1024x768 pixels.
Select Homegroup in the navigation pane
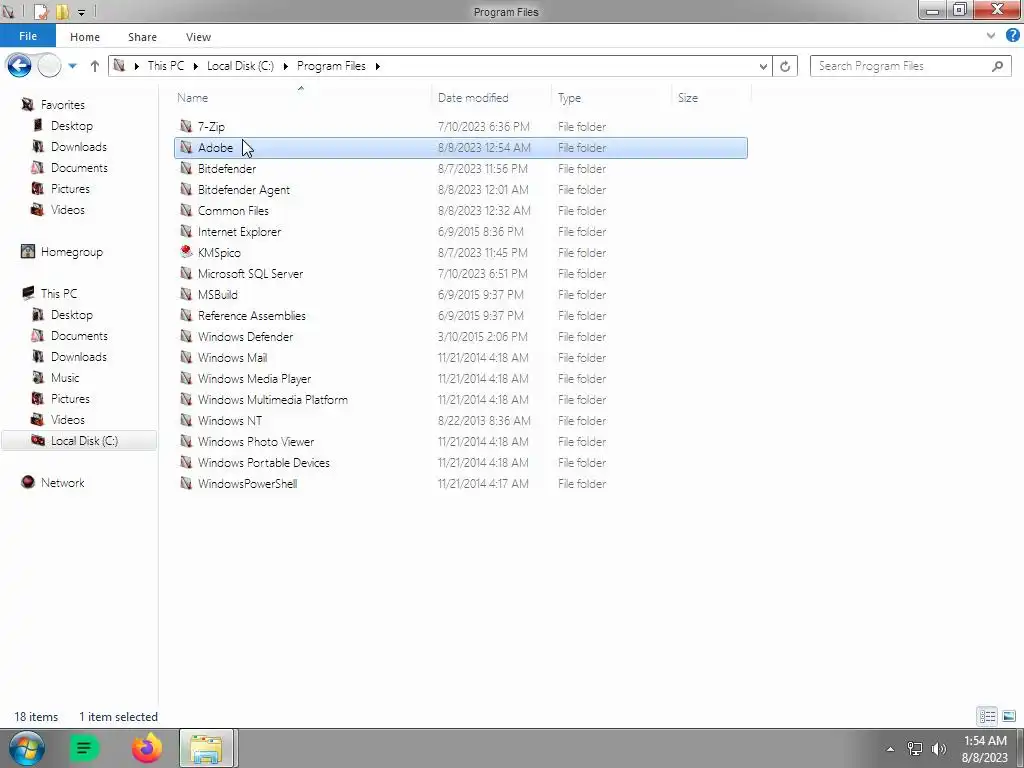pos(71,251)
